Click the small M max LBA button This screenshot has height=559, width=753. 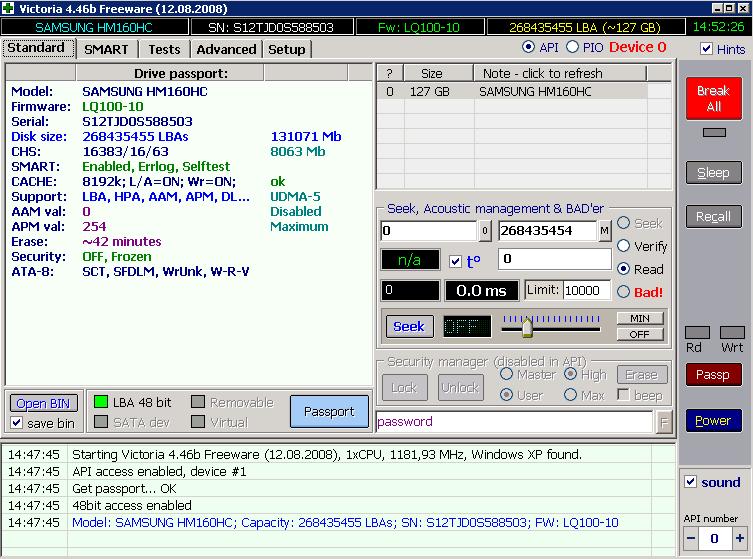click(604, 231)
